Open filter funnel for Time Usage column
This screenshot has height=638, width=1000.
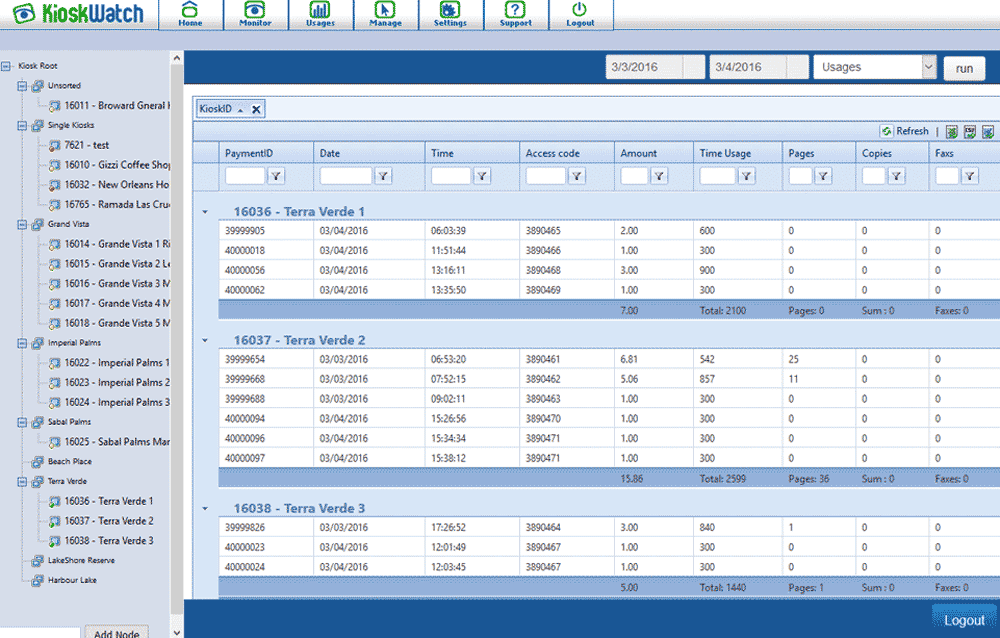(746, 176)
